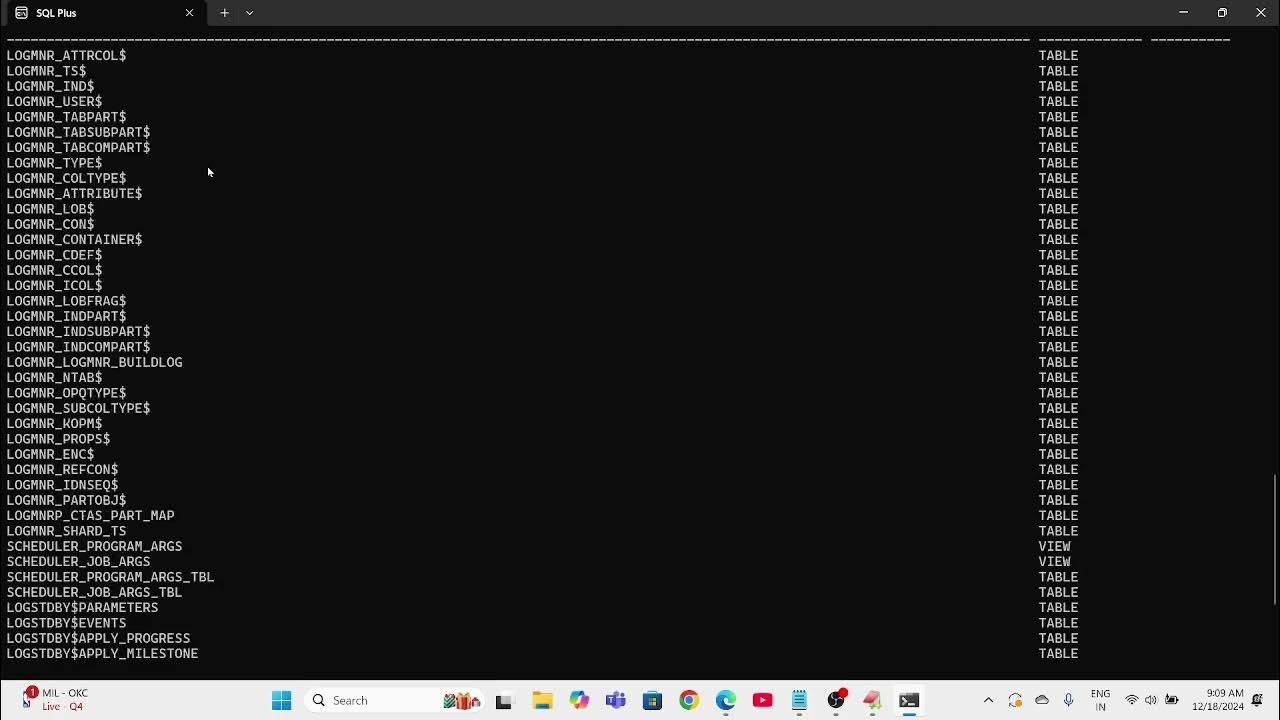Select the SQL Plus tab

point(103,13)
